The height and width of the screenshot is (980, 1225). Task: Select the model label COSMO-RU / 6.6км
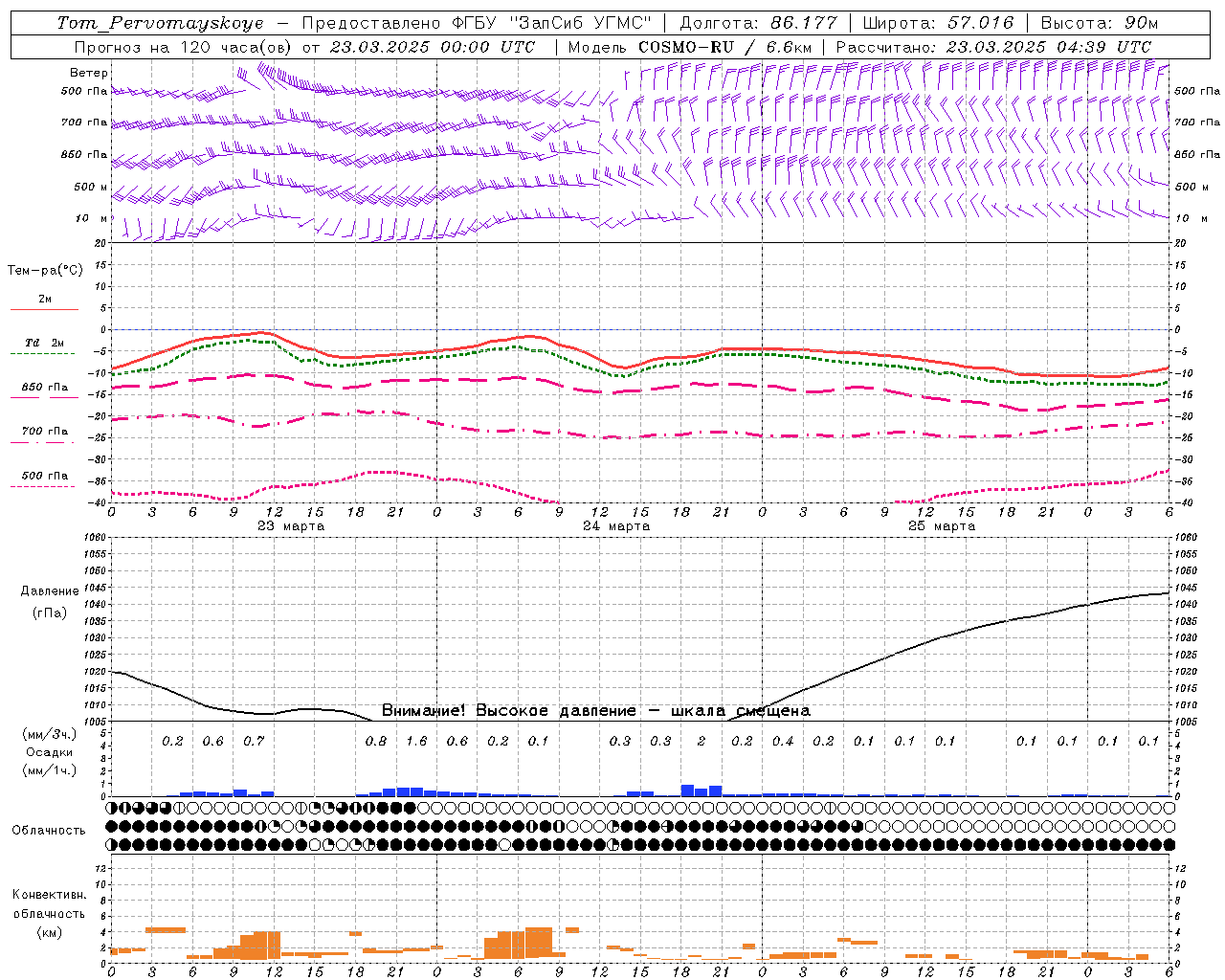725,47
